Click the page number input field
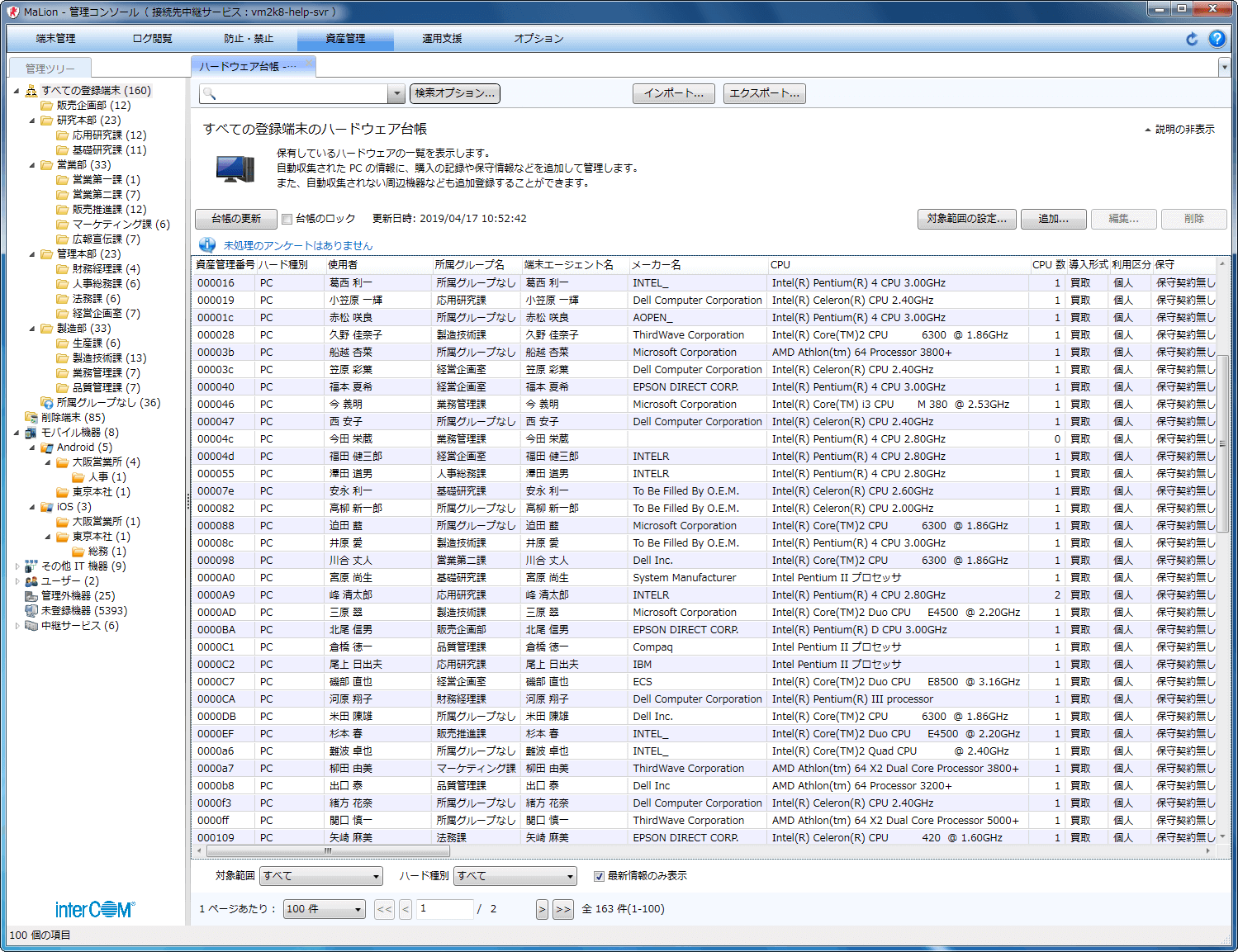 (x=444, y=909)
